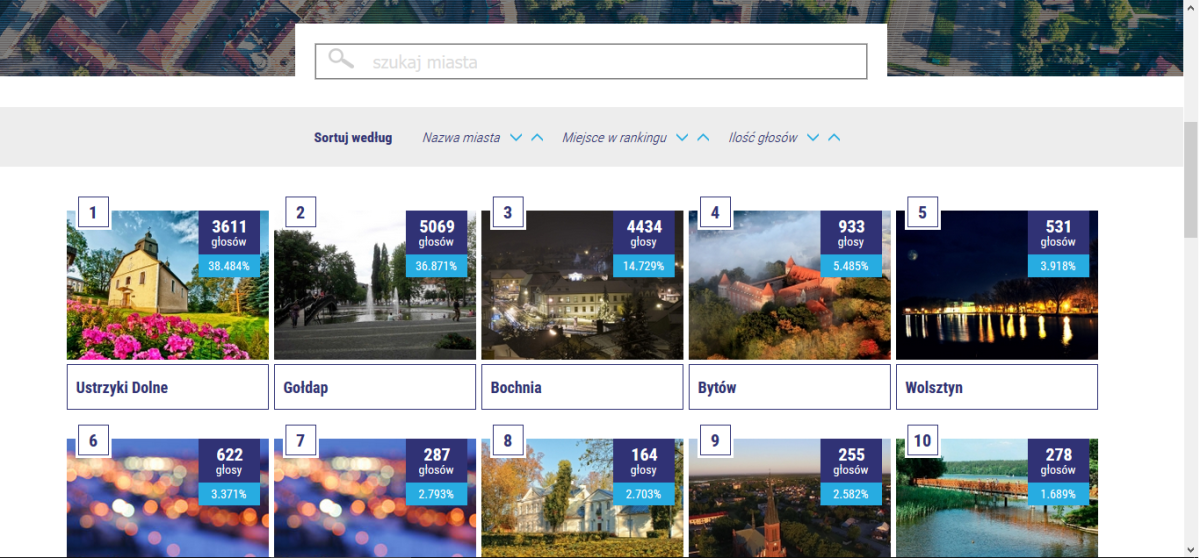Click the 3.918% percentage label
Screen dimensions: 1200x558
[1058, 266]
